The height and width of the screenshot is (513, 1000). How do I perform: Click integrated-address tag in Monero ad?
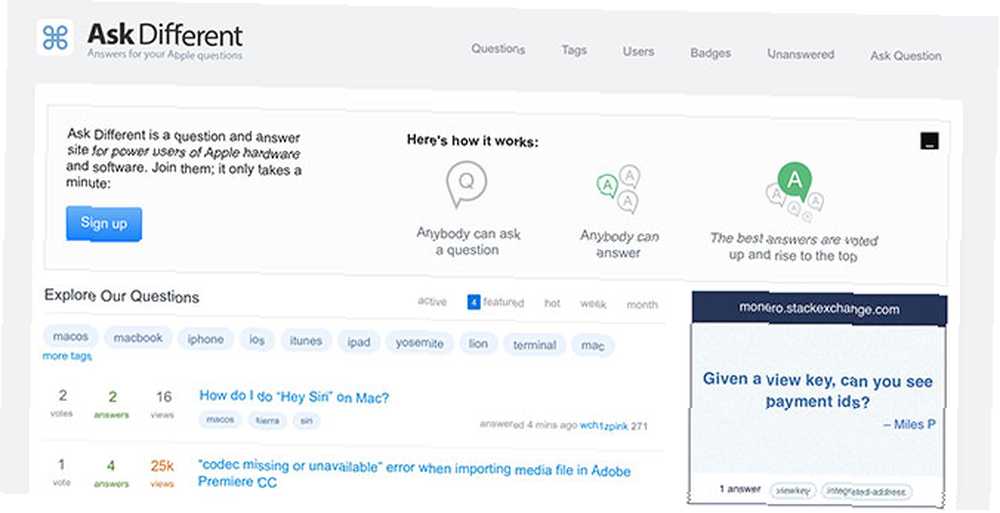click(867, 492)
